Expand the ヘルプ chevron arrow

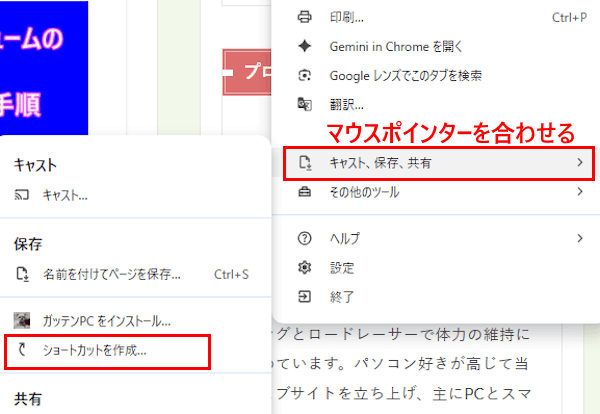(x=580, y=238)
